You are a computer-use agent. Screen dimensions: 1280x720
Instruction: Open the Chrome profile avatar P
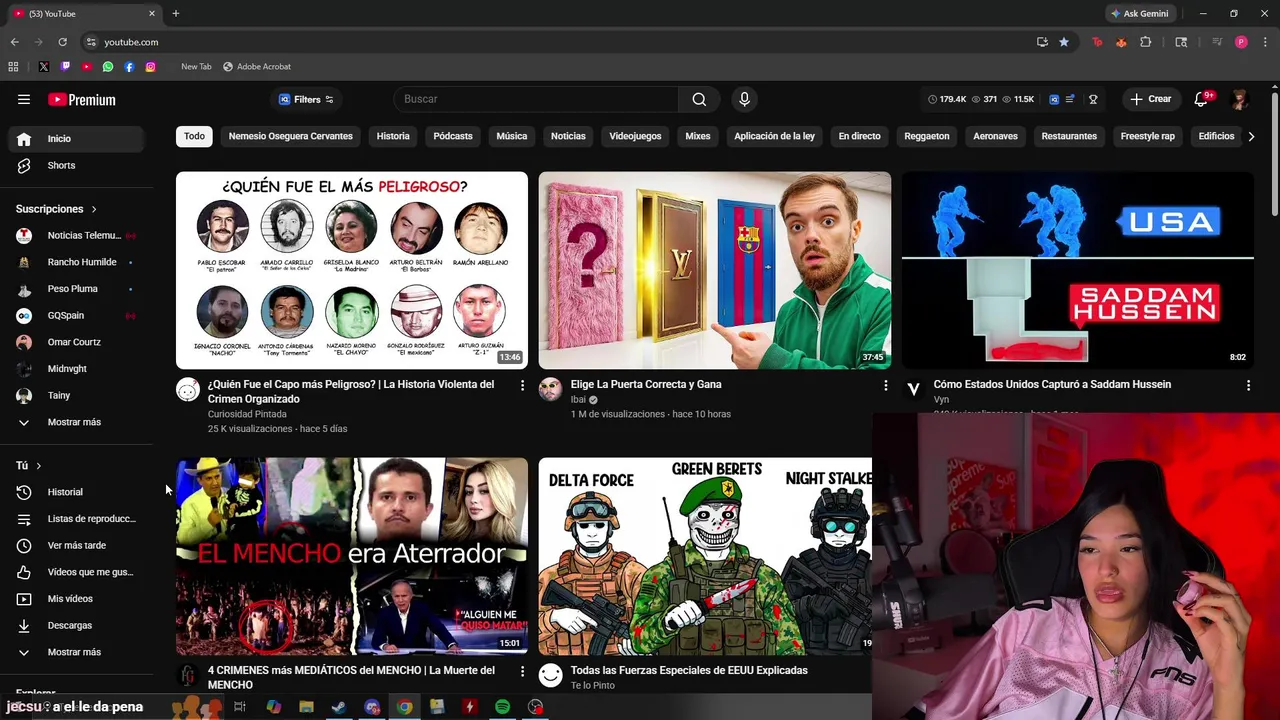[x=1241, y=42]
